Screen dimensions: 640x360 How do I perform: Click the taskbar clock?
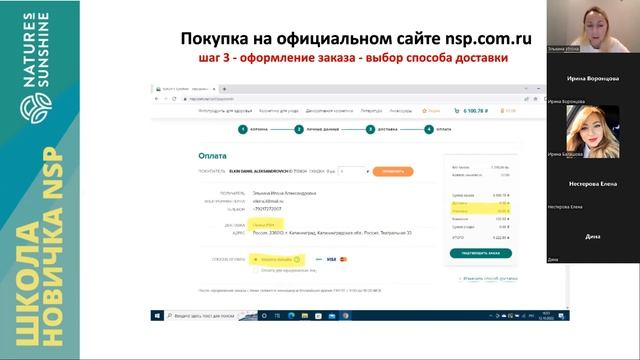(x=546, y=316)
